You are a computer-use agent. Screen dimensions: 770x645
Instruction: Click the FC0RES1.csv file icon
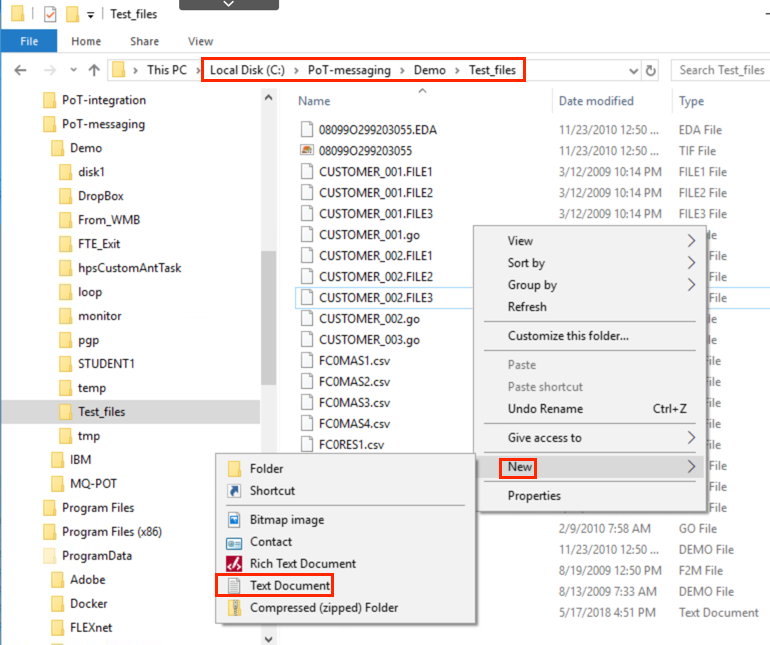[307, 444]
